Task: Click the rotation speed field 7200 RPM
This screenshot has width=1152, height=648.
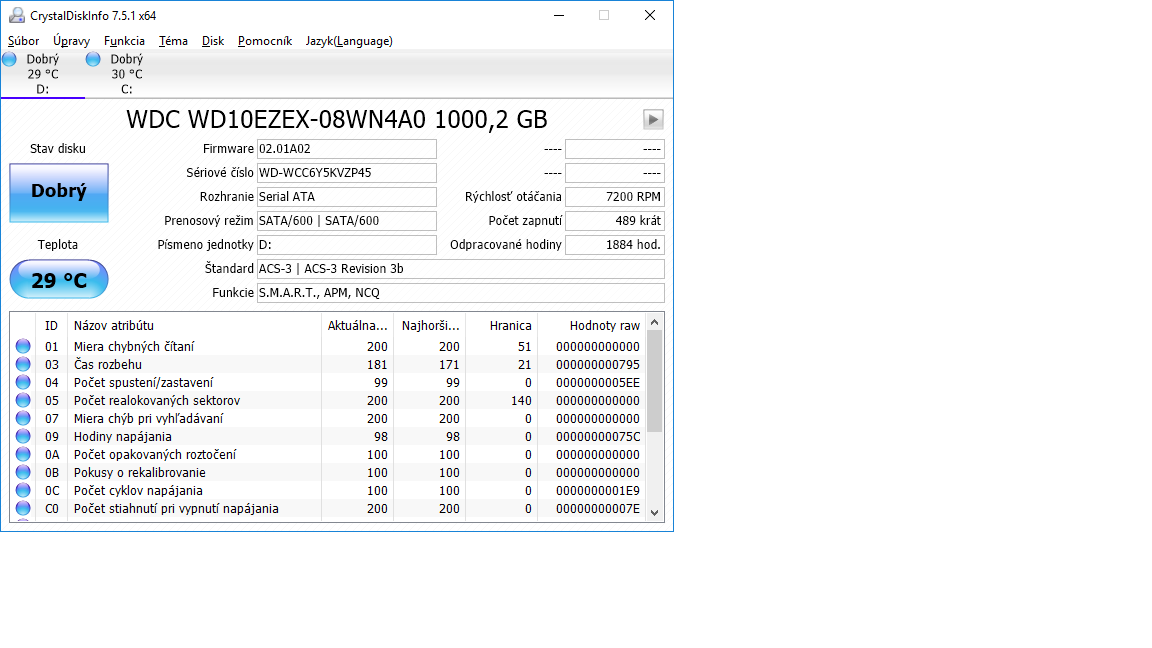Action: tap(615, 197)
